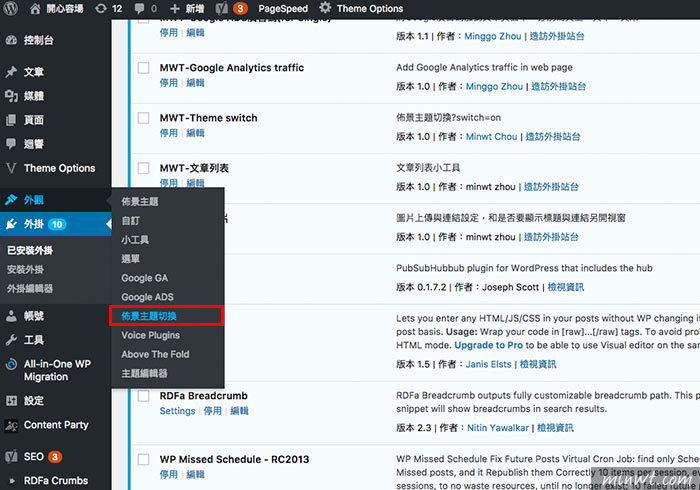The height and width of the screenshot is (490, 700).
Task: Click the 控制台 dashboard icon in sidebar
Action: tap(11, 40)
